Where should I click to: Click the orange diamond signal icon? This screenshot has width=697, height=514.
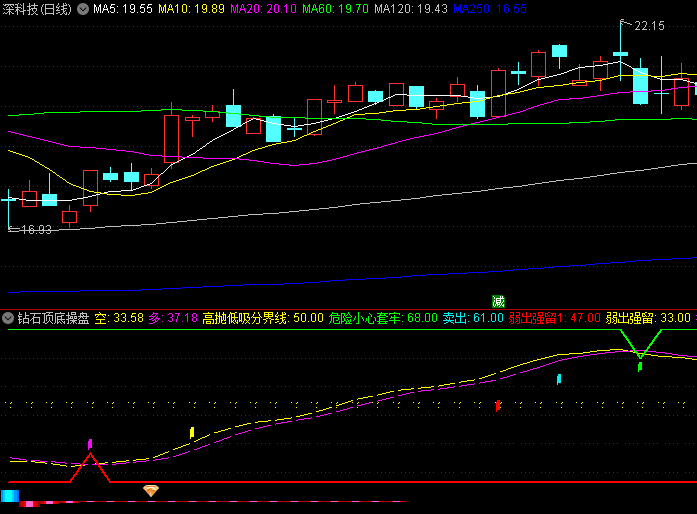click(x=151, y=491)
